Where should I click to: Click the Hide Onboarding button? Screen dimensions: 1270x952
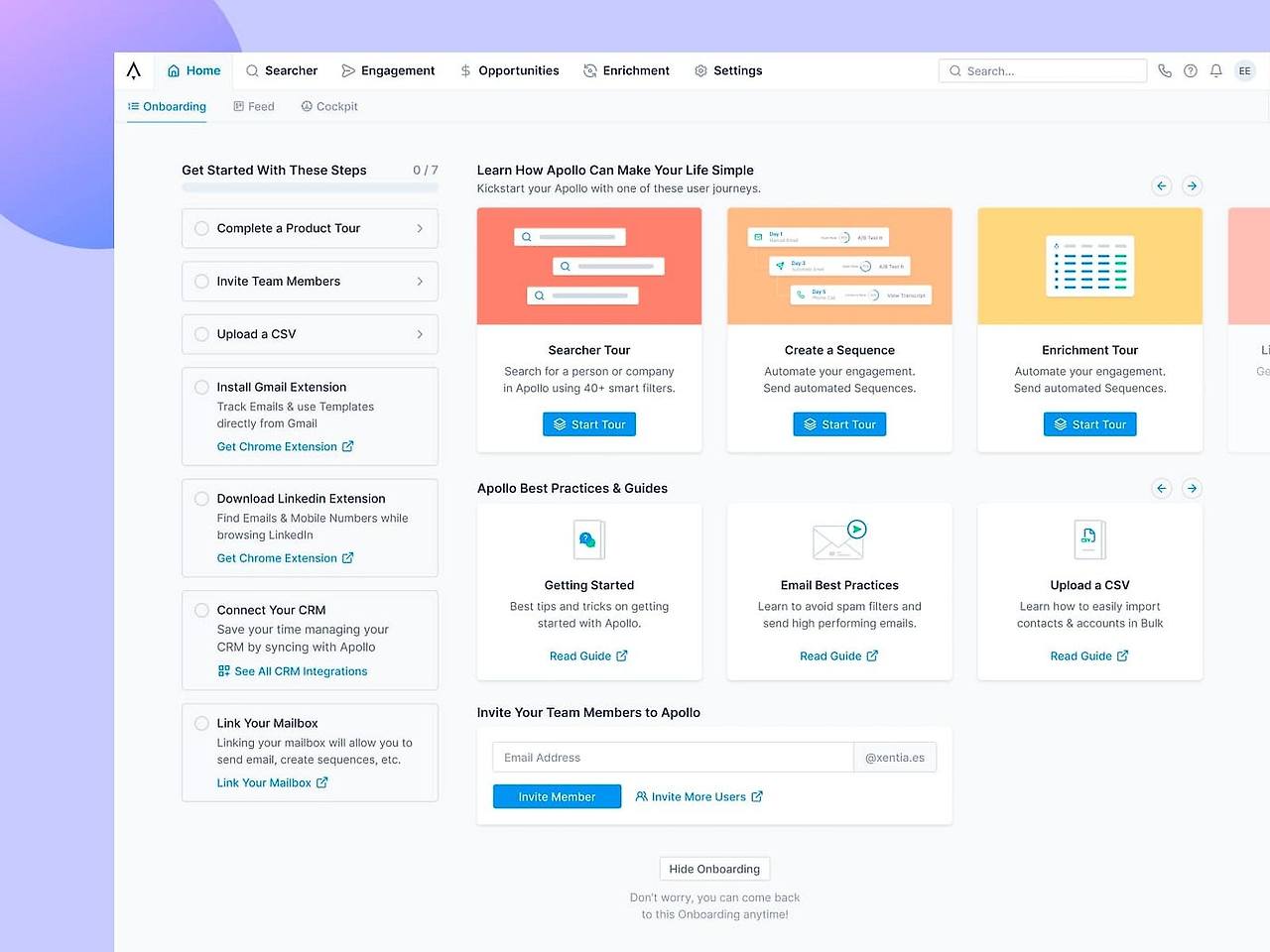tap(714, 869)
